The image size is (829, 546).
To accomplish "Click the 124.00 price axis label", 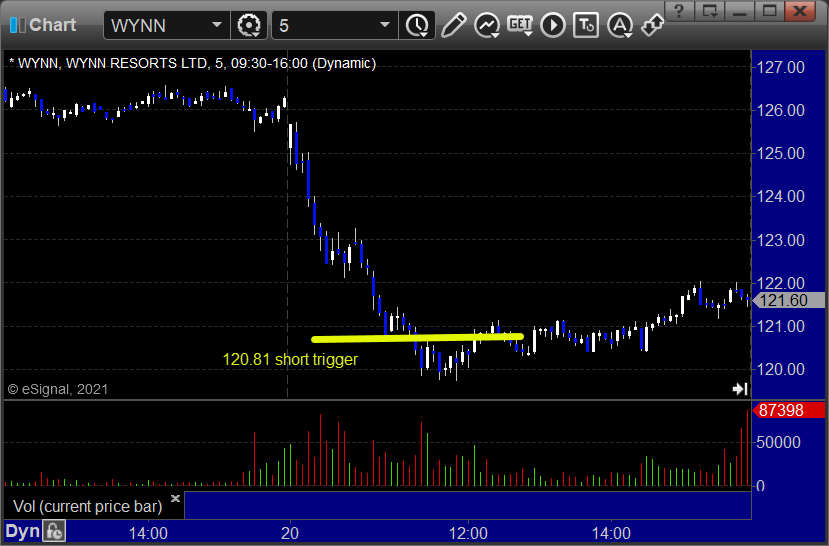I will click(x=781, y=197).
